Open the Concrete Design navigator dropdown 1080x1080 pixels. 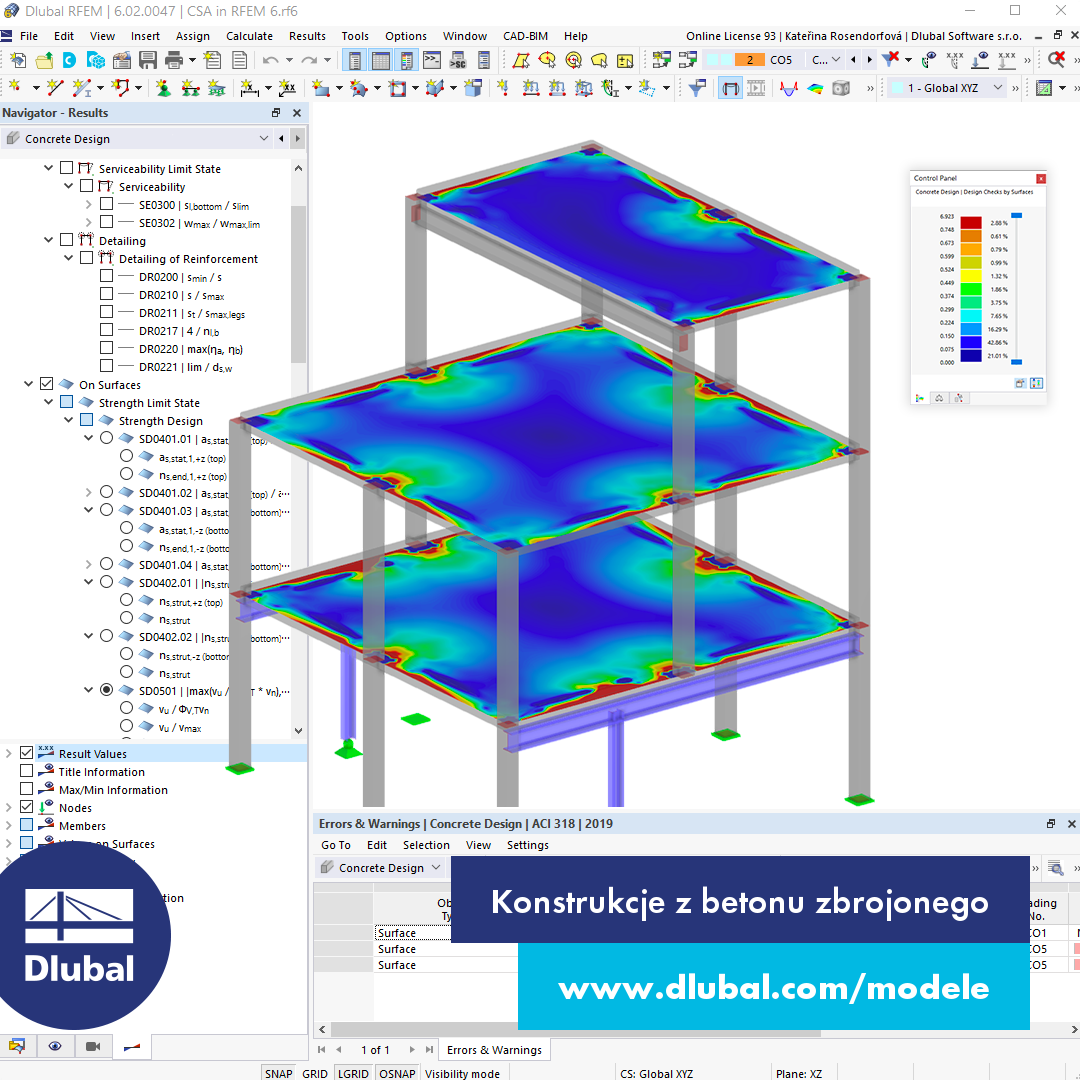click(x=264, y=138)
